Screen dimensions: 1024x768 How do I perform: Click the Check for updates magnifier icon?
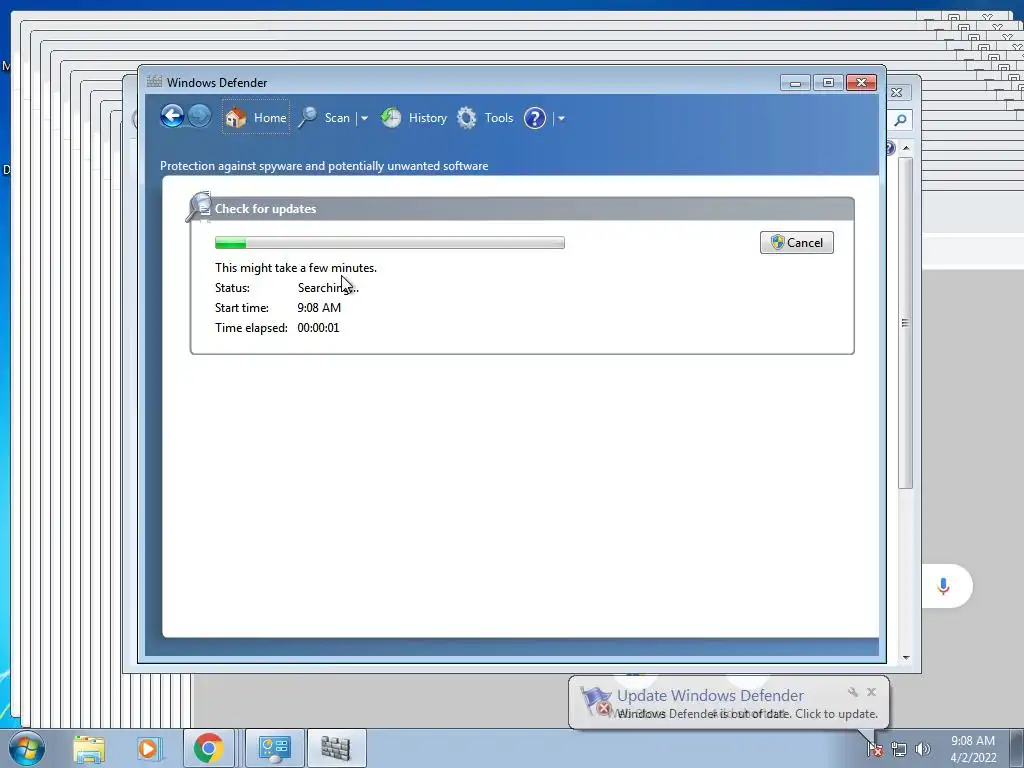tap(199, 206)
